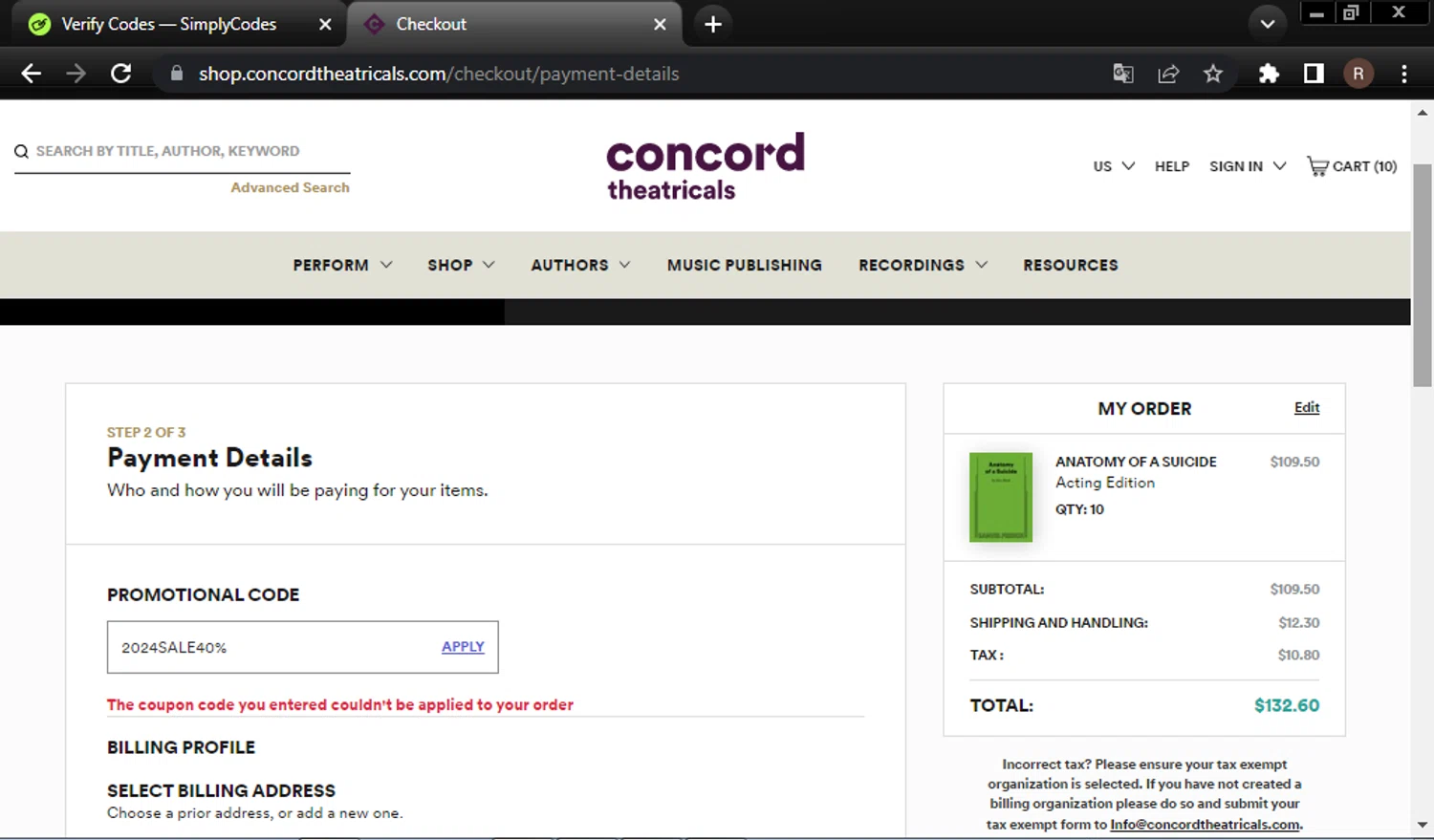
Task: Minimize the browser window
Action: pos(1316,13)
